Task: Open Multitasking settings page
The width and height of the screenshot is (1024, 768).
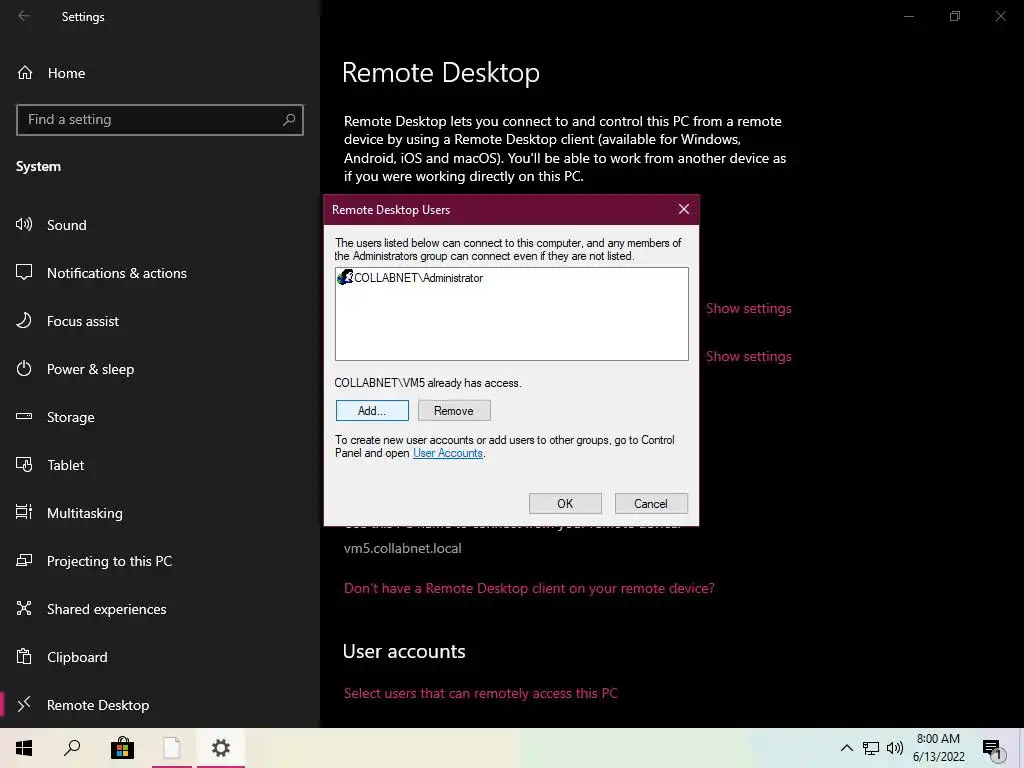Action: pos(85,513)
